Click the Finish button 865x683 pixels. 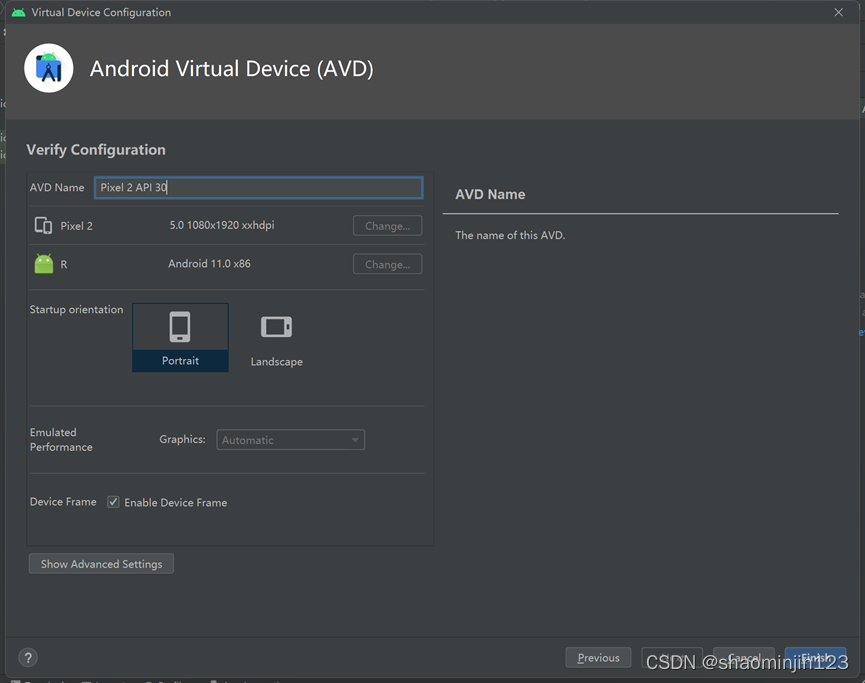(x=815, y=658)
